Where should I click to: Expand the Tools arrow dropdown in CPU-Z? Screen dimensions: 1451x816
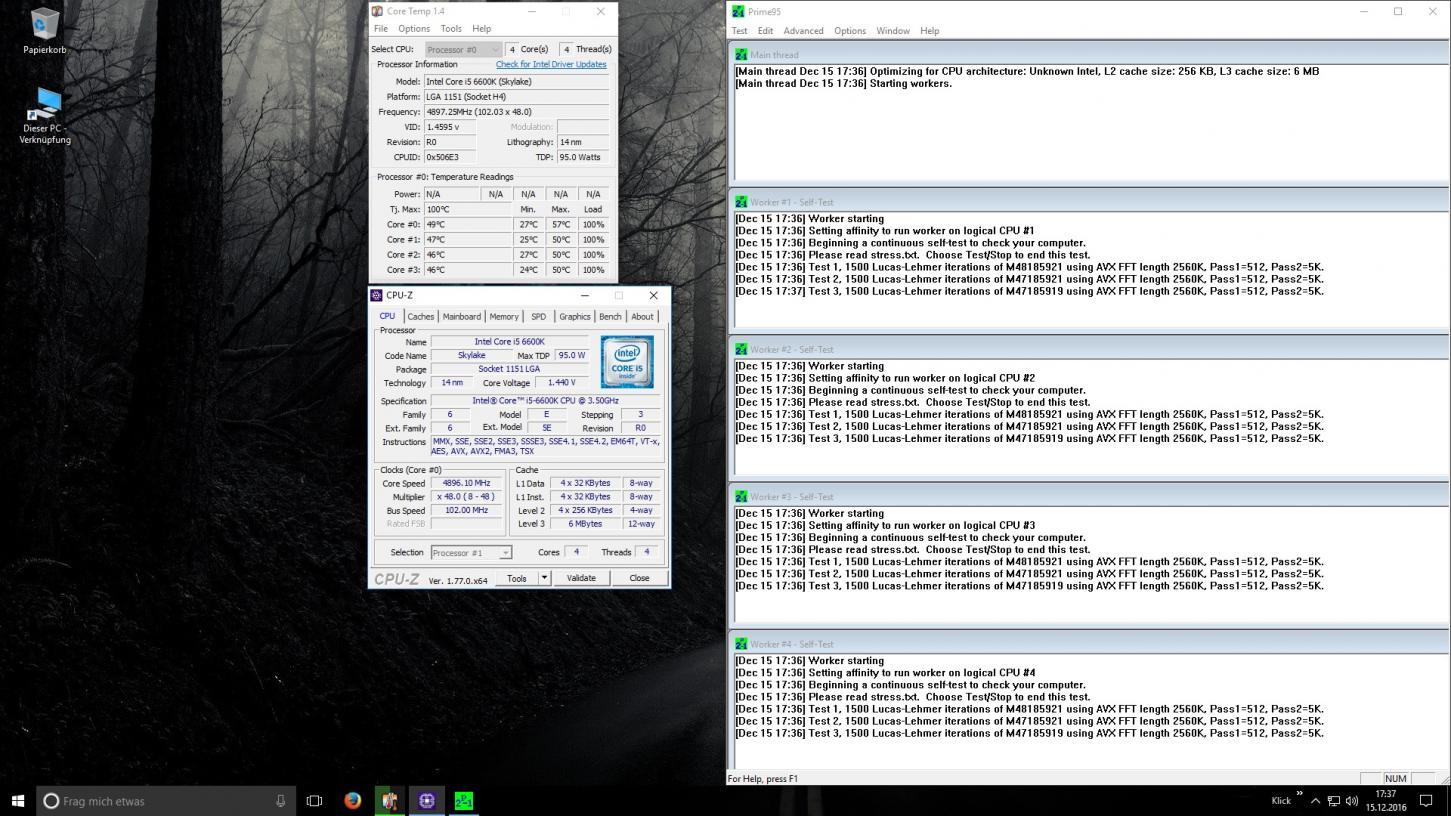(x=544, y=578)
